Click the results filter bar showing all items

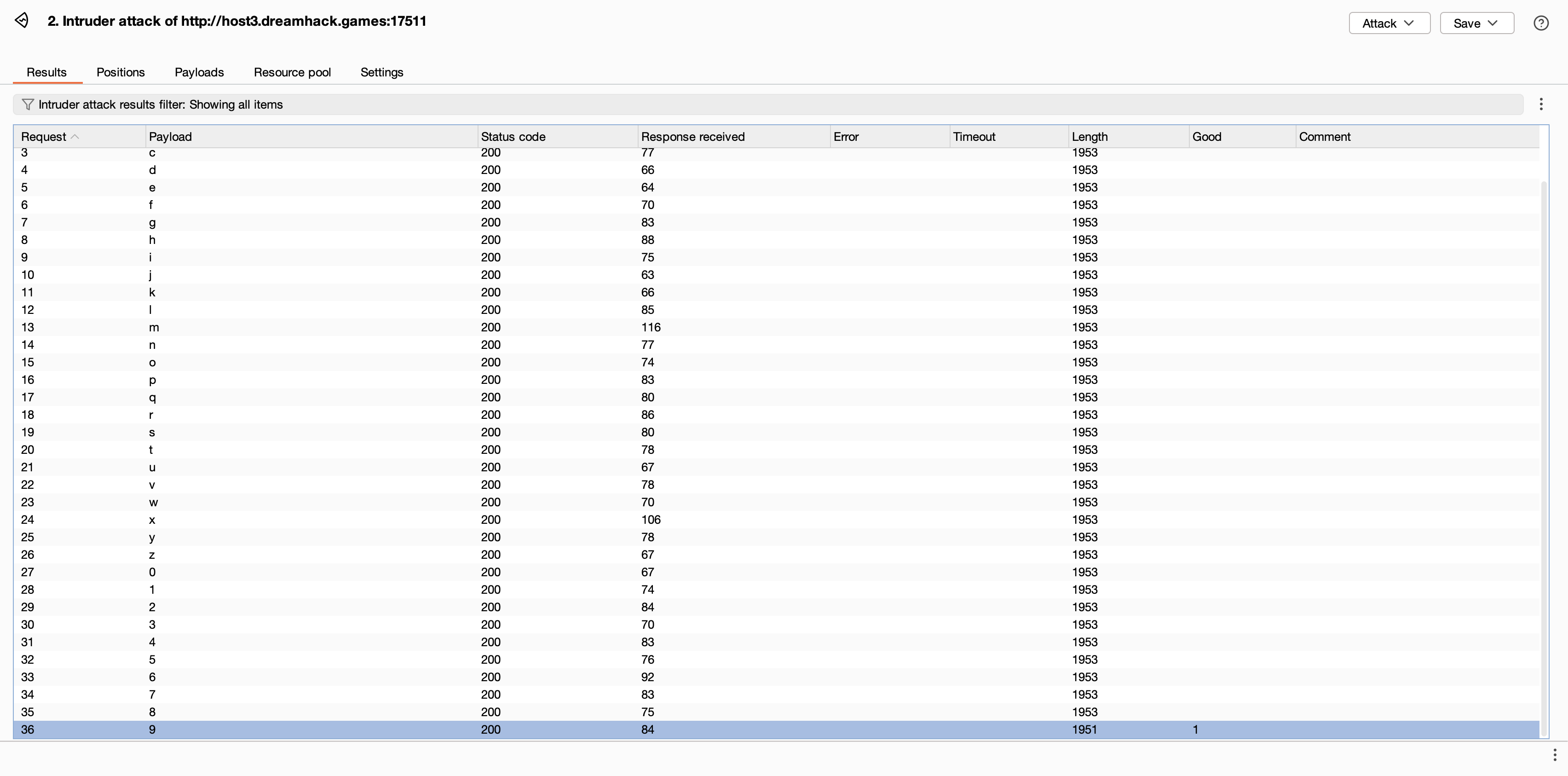[x=768, y=104]
